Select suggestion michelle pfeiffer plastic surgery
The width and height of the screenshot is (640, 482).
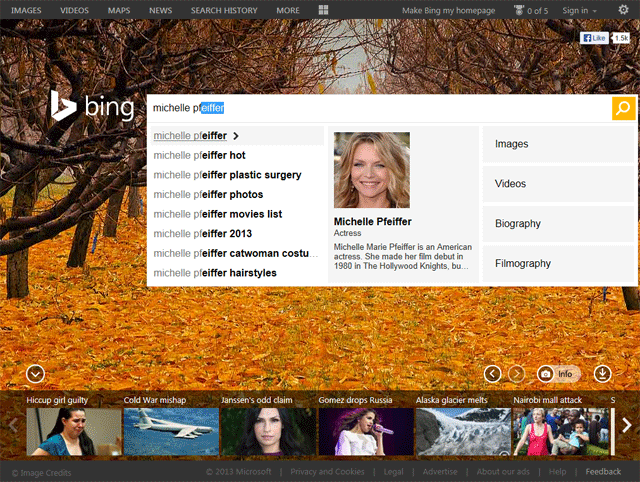(x=237, y=175)
